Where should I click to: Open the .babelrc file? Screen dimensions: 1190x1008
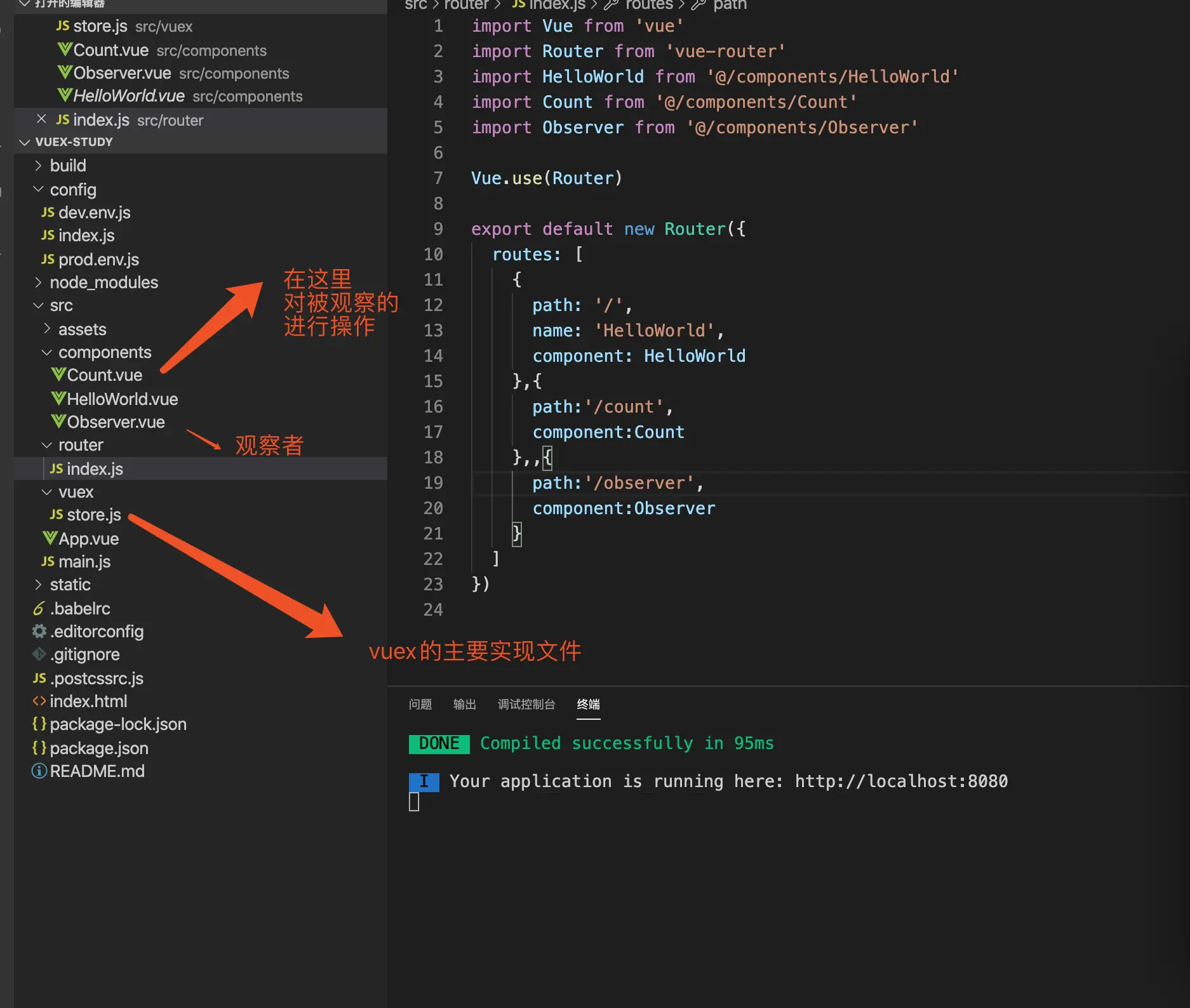coord(80,609)
